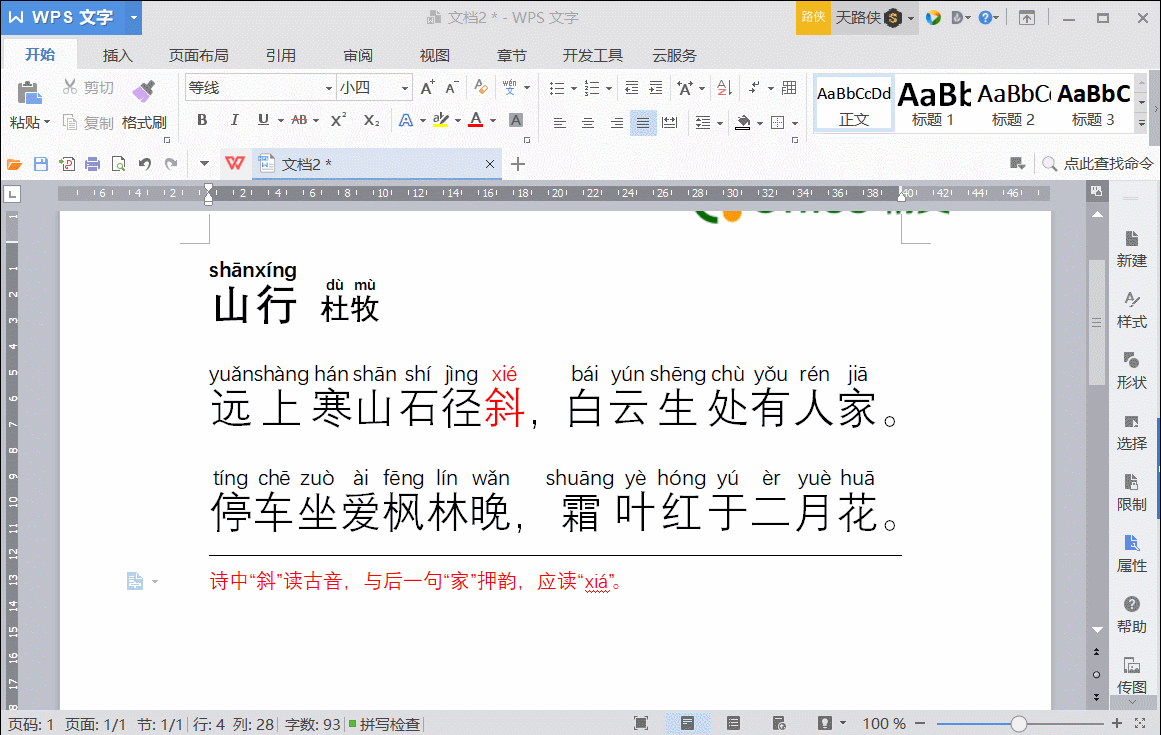Switch to the 开发工具 tab
Viewport: 1161px width, 735px height.
tap(592, 56)
